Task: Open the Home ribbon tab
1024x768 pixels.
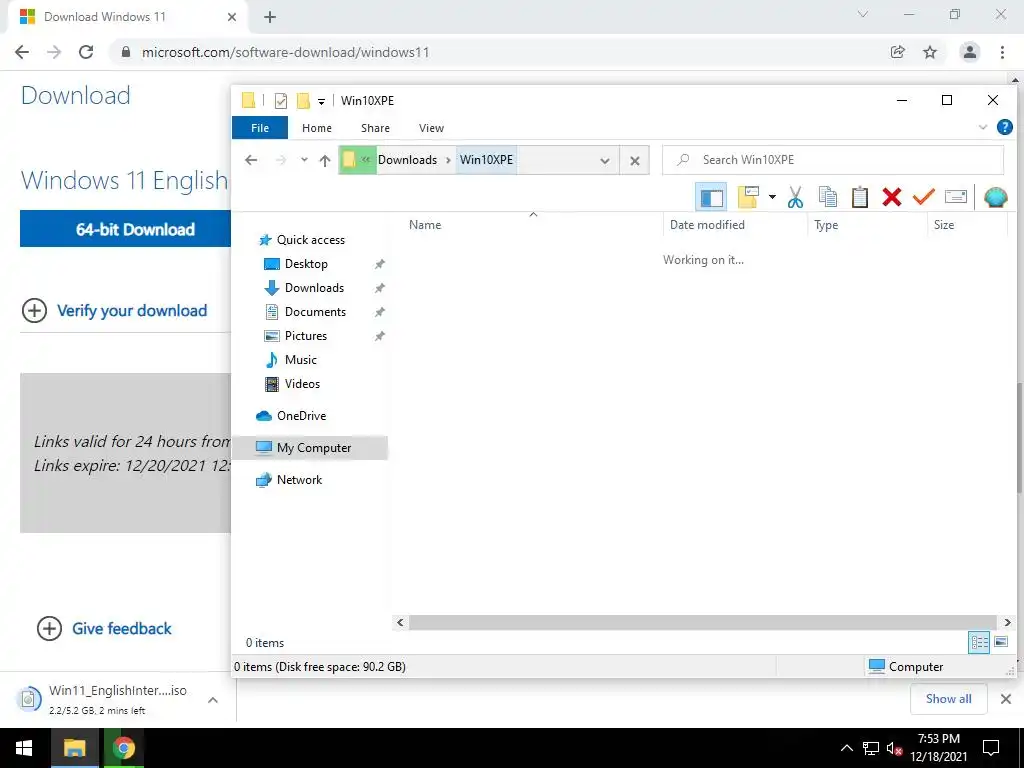Action: coord(317,128)
